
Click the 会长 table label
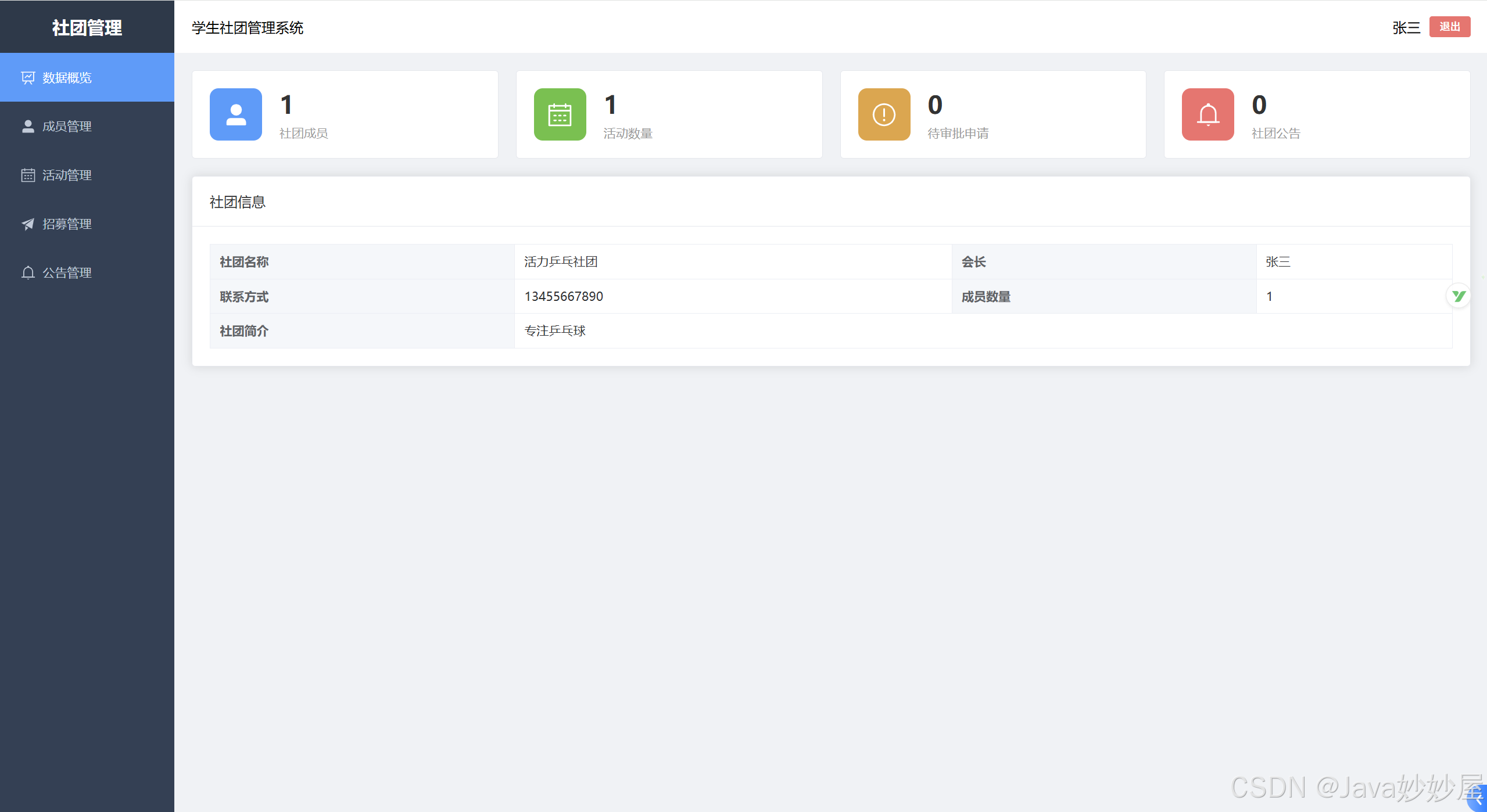click(x=974, y=262)
